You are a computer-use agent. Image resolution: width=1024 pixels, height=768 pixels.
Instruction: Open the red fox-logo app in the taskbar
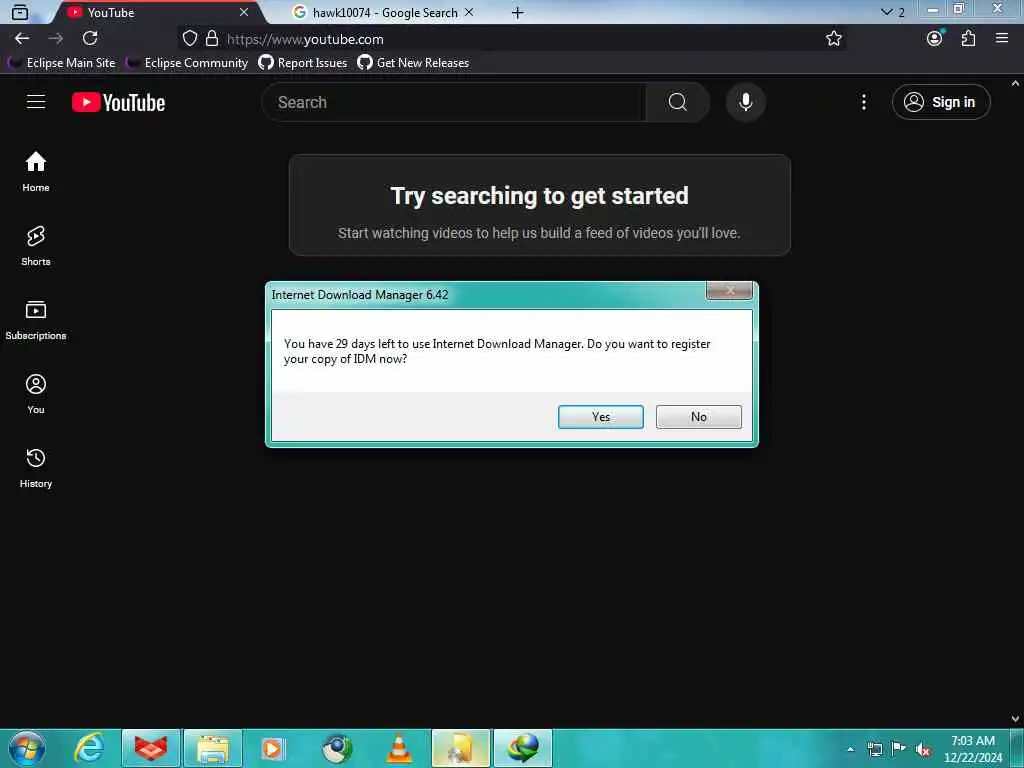tap(151, 748)
